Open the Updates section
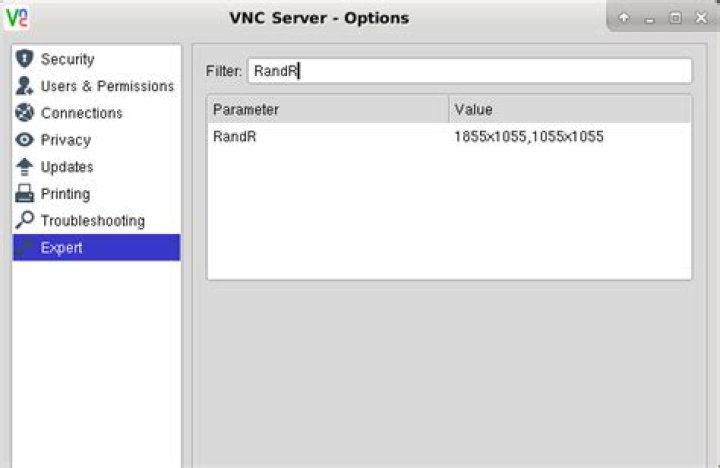The image size is (720, 468). pos(96,167)
